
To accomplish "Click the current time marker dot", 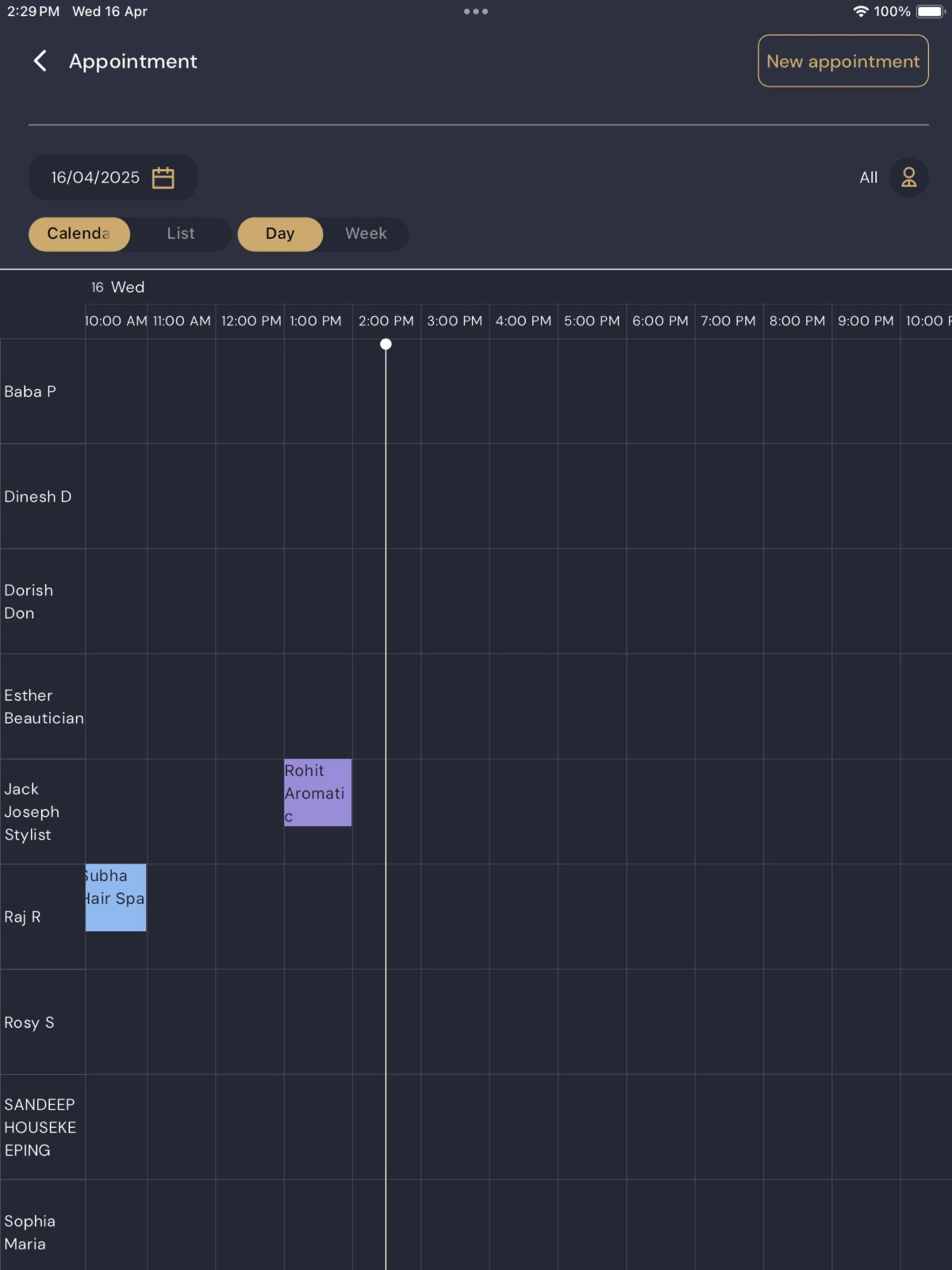I will click(386, 344).
